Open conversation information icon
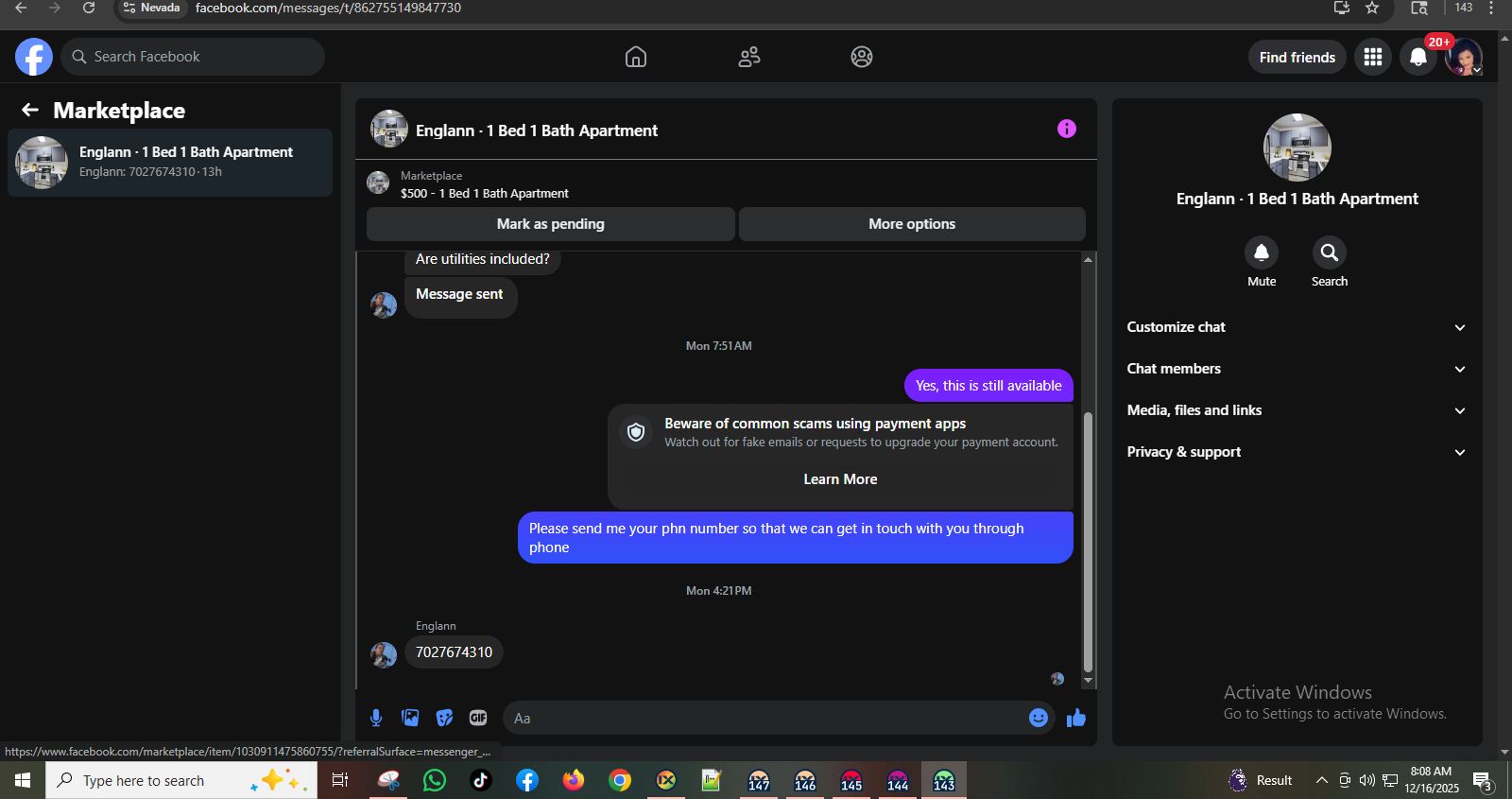This screenshot has width=1512, height=799. pos(1067,129)
